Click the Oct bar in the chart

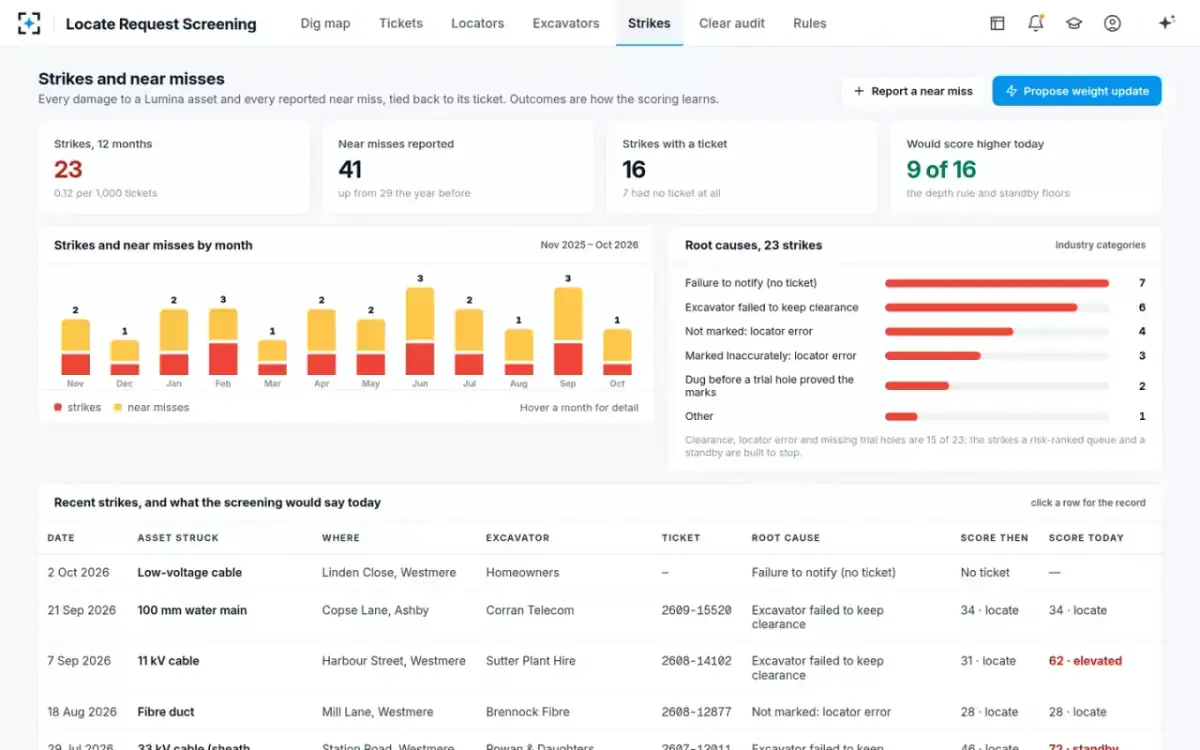(x=617, y=352)
